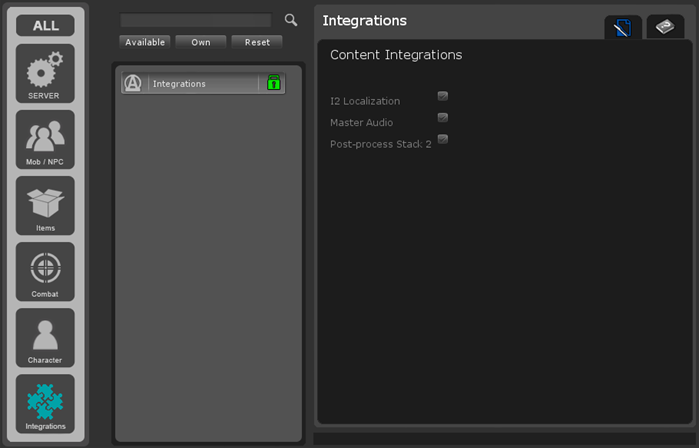Select the Integrations puzzle category
Viewport: 699px width, 448px height.
tap(45, 404)
